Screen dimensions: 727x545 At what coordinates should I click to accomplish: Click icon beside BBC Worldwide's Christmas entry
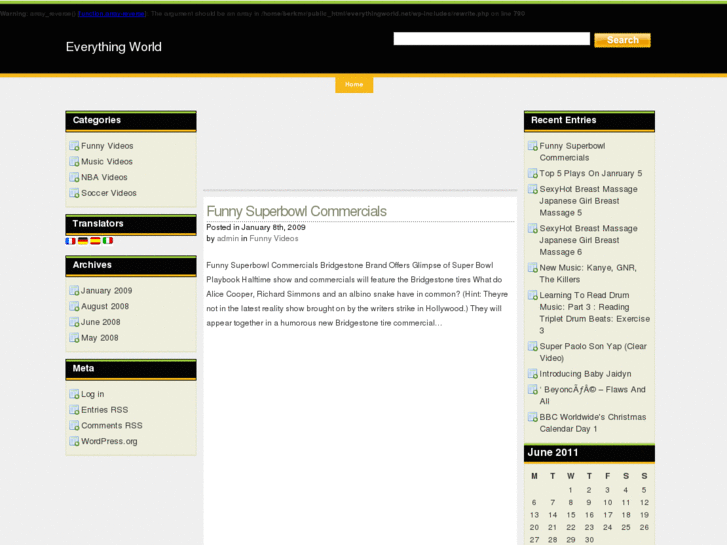(x=533, y=417)
